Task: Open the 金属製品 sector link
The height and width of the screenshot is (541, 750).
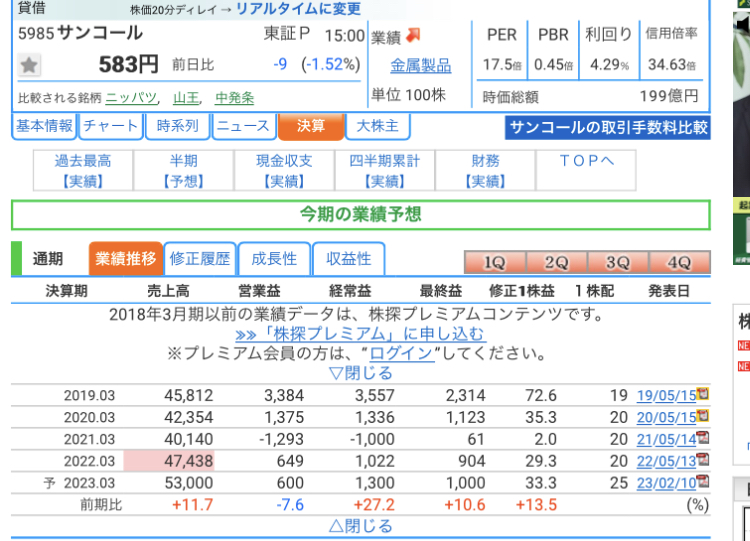Action: pos(420,66)
